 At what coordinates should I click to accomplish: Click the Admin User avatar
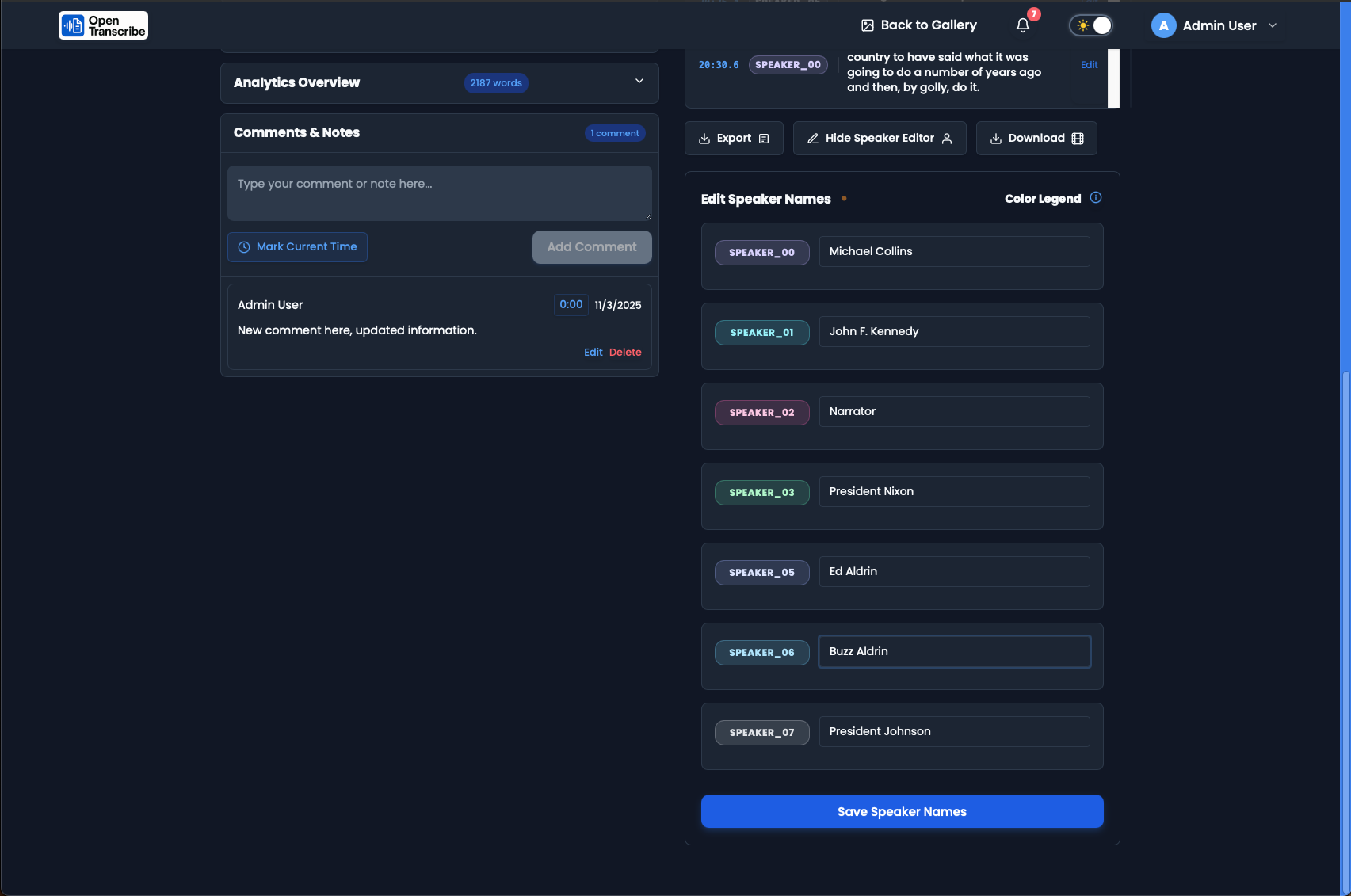click(x=1163, y=25)
